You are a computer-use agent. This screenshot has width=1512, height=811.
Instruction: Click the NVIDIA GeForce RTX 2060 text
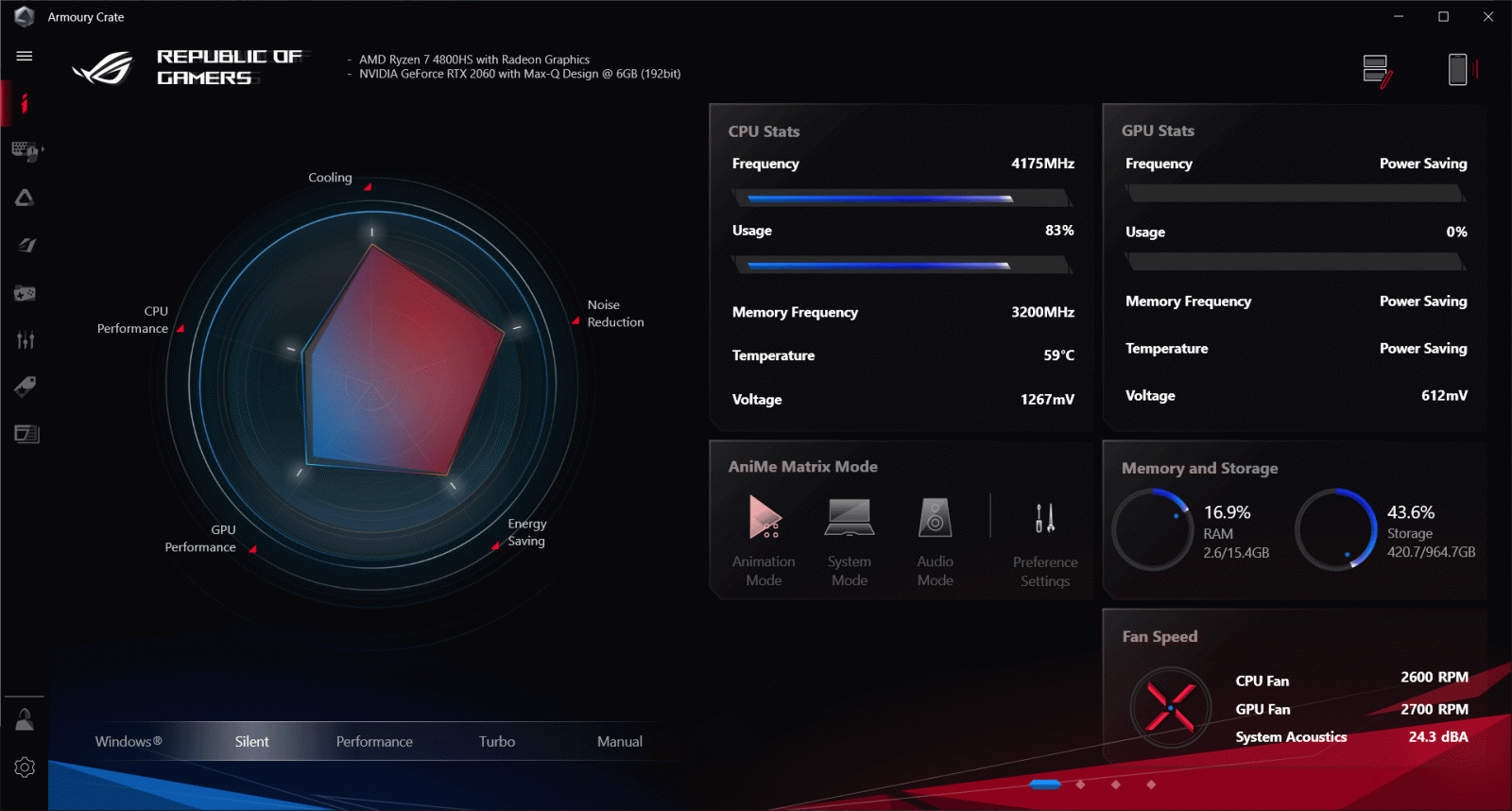pos(520,74)
